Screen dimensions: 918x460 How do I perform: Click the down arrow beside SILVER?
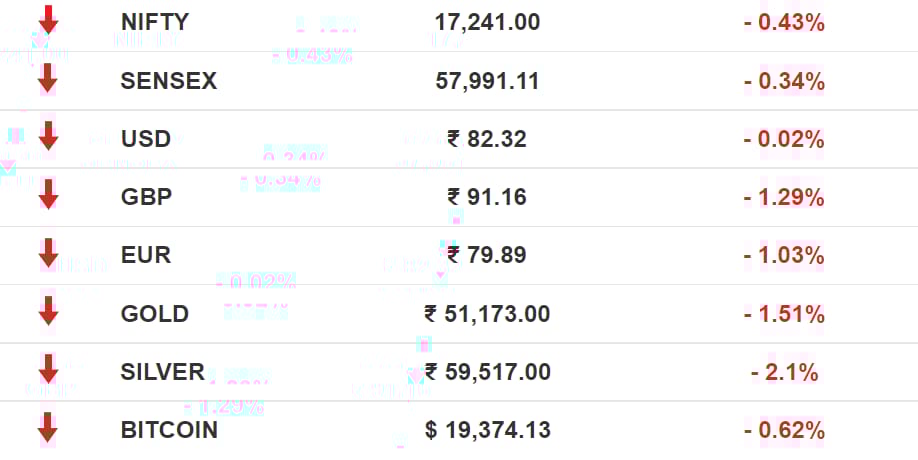(48, 369)
